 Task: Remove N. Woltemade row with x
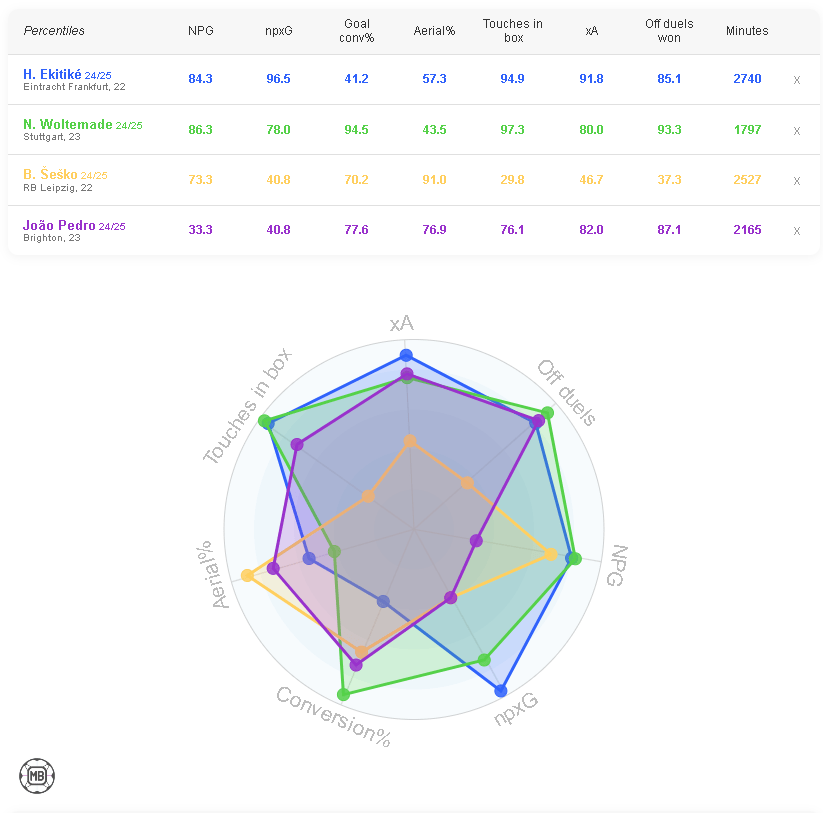coord(796,130)
